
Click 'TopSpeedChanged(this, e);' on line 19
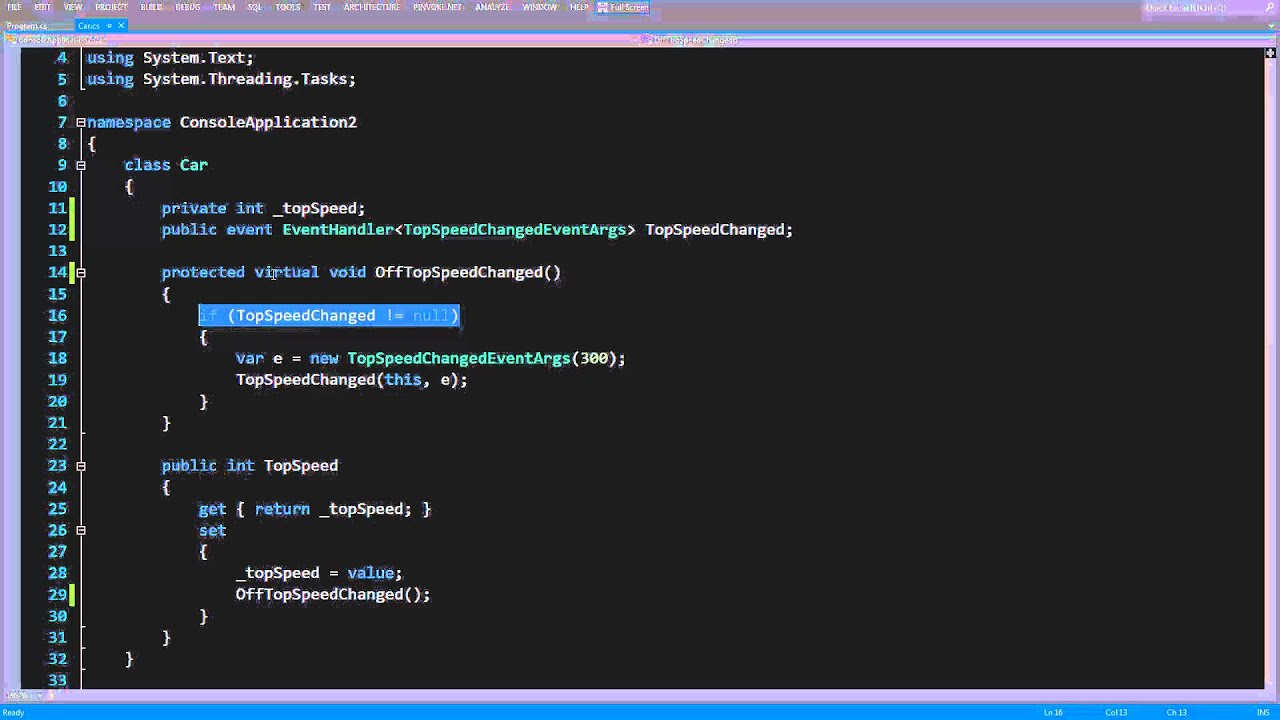[x=352, y=380]
